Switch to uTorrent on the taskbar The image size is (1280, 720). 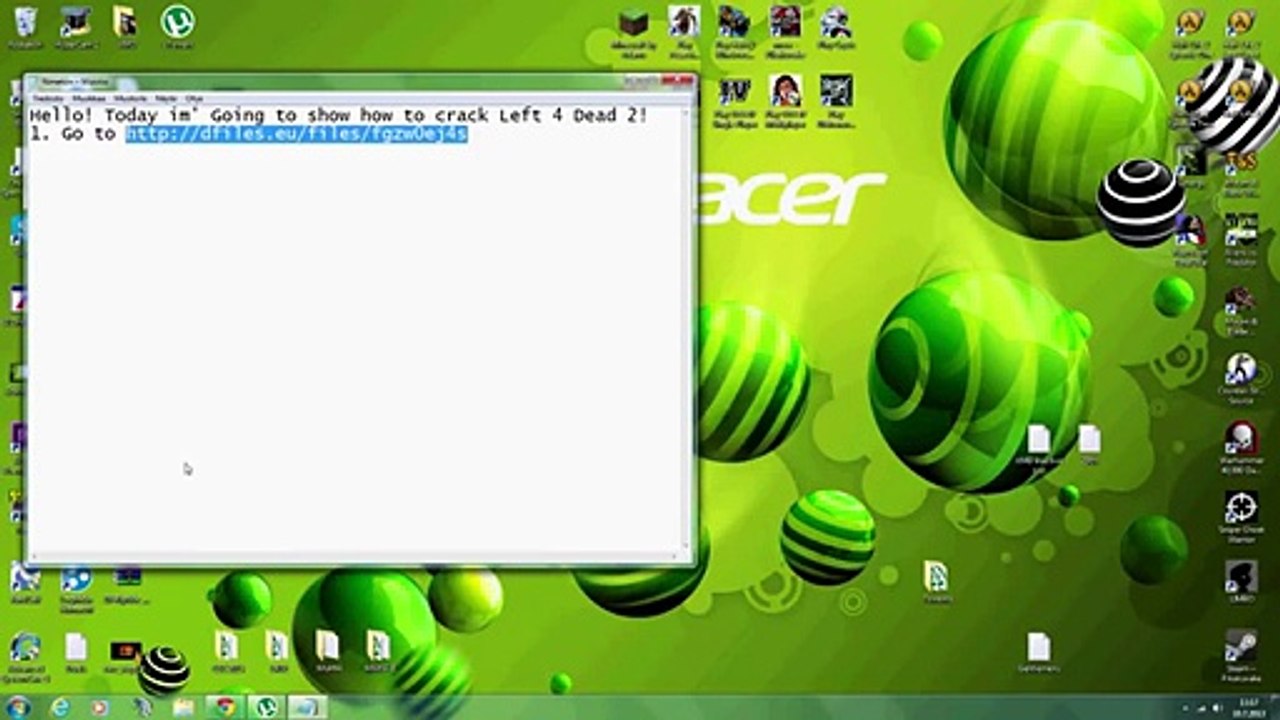click(x=266, y=707)
